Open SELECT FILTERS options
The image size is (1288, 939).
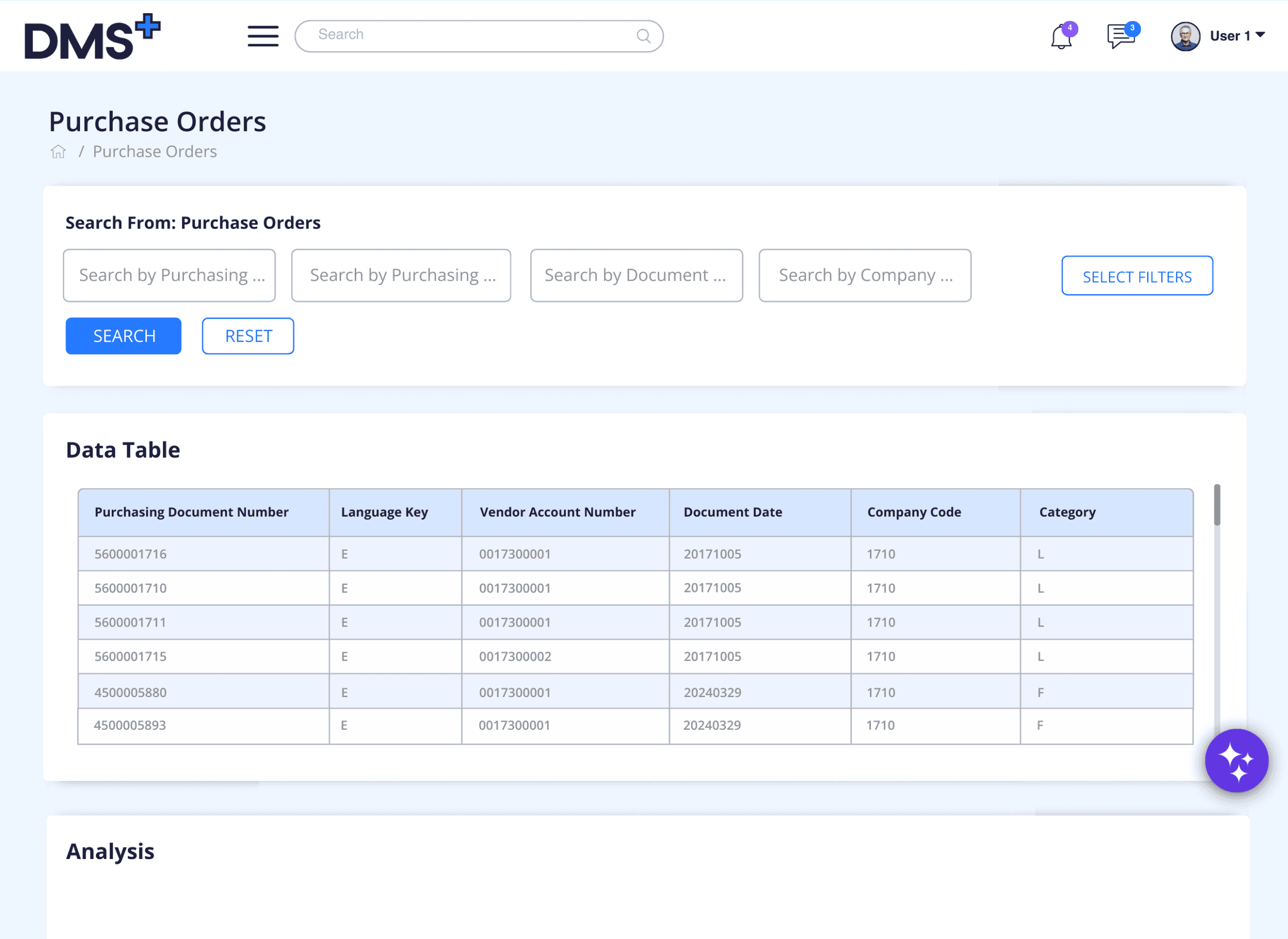pyautogui.click(x=1137, y=276)
